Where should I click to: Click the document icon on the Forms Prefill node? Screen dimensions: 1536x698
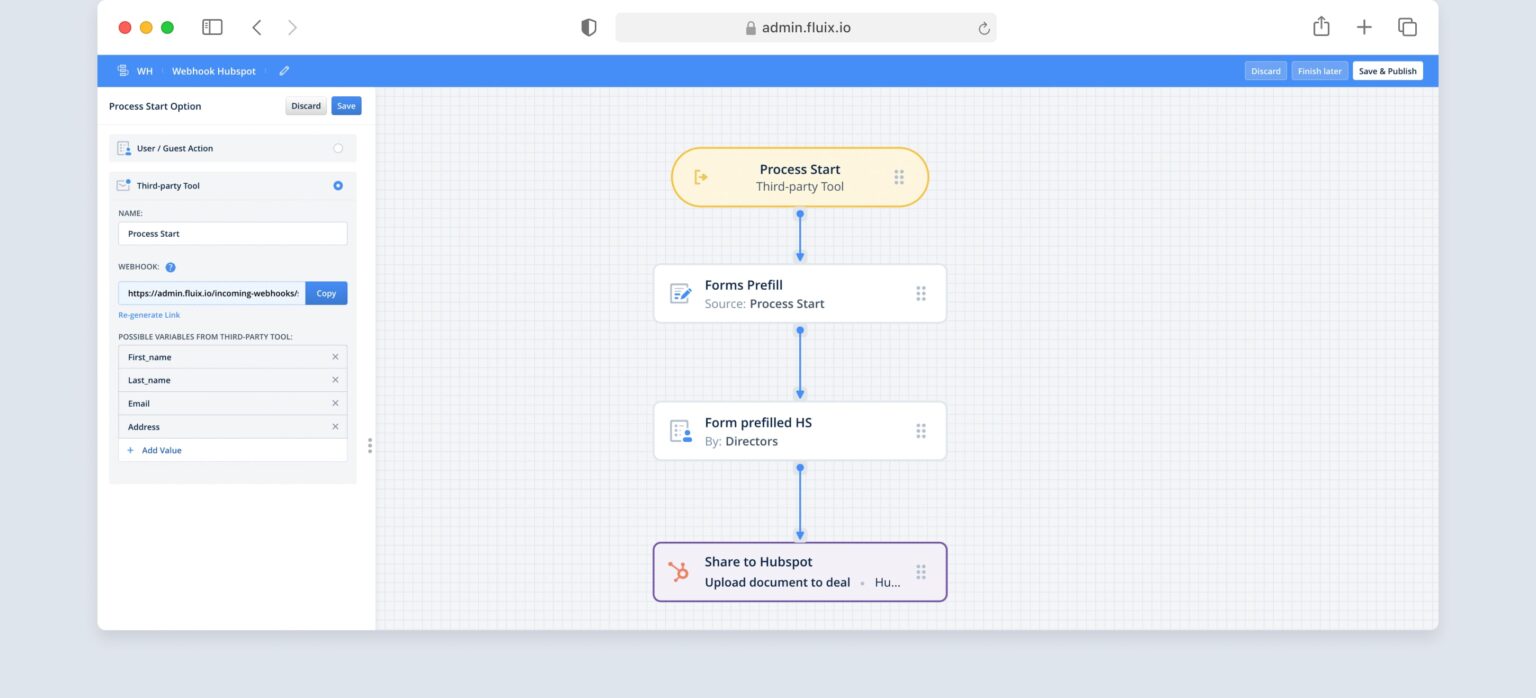coord(680,292)
